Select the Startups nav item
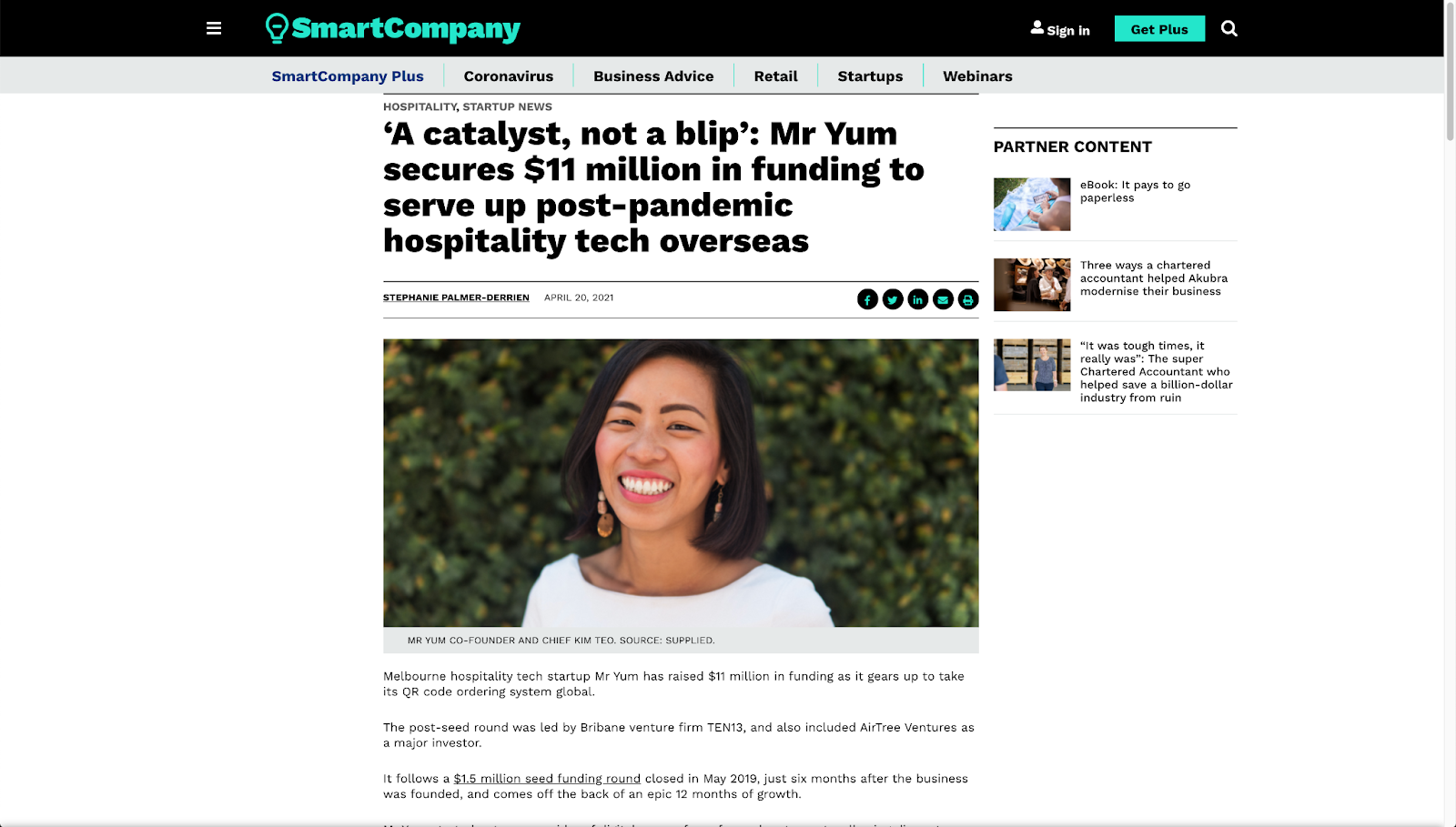This screenshot has height=827, width=1456. [x=870, y=76]
